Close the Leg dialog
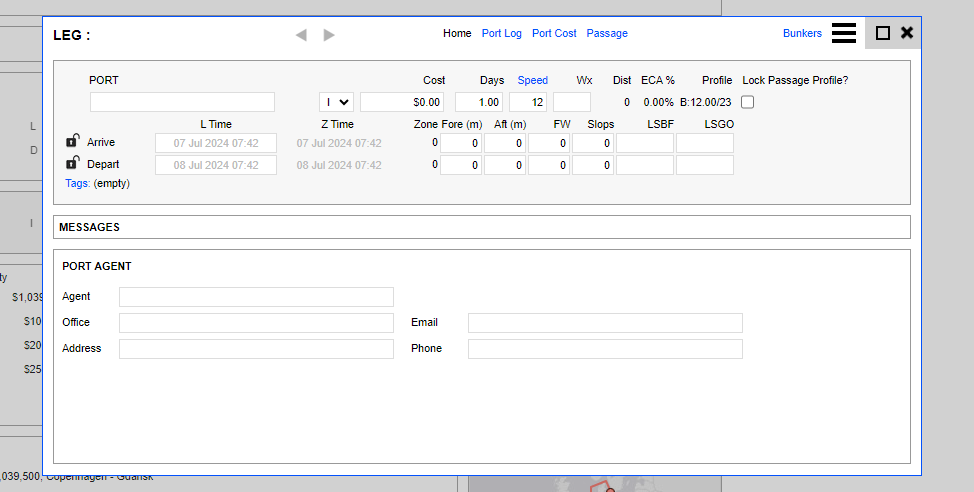This screenshot has width=974, height=492. coord(907,33)
